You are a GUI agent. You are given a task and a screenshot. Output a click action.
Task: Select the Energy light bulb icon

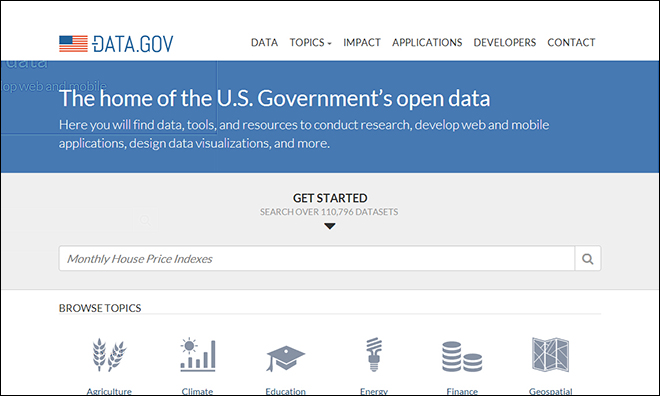(x=374, y=354)
